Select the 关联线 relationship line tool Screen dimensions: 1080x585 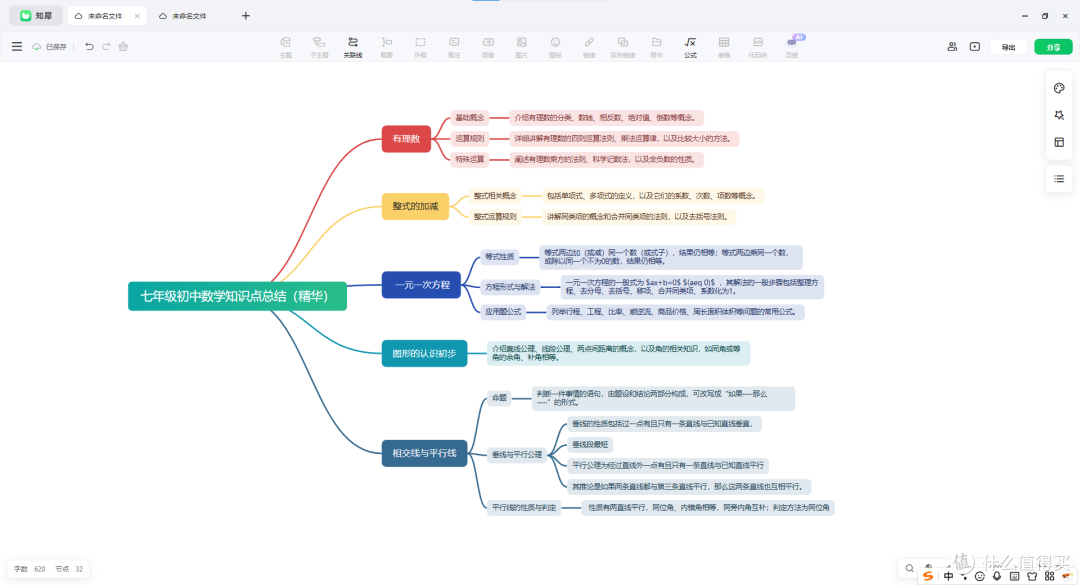pyautogui.click(x=353, y=47)
